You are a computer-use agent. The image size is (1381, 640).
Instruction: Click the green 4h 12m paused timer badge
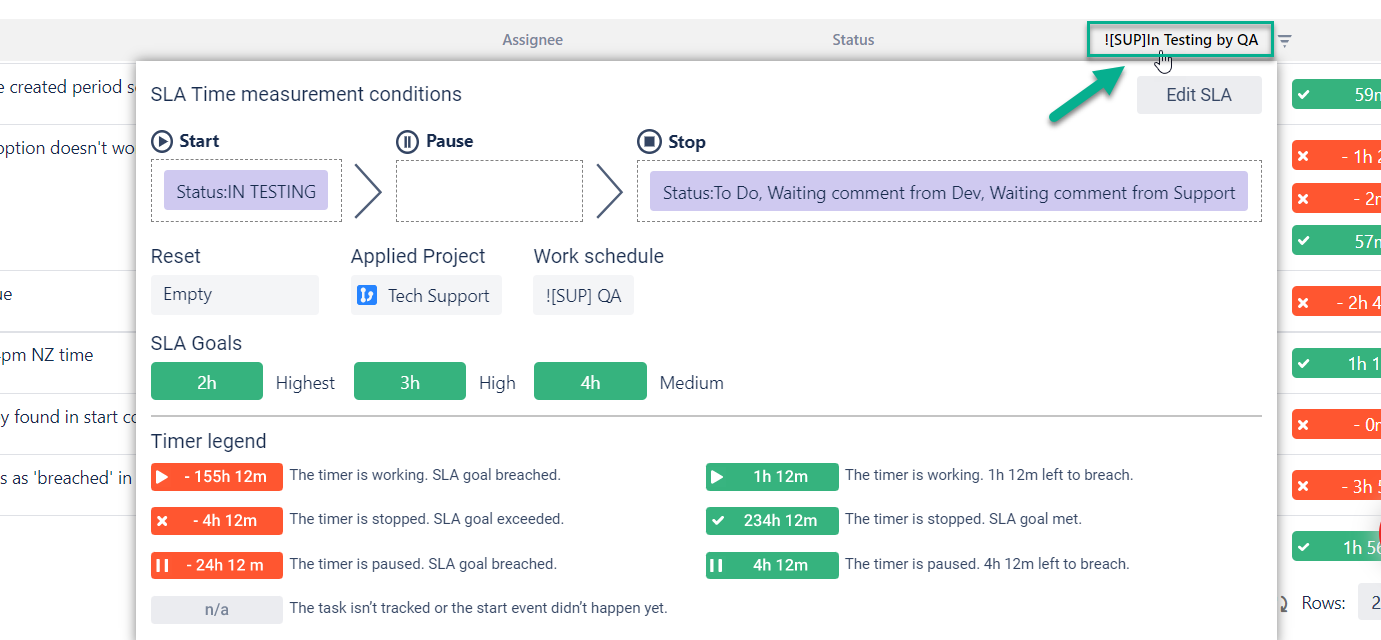(771, 565)
